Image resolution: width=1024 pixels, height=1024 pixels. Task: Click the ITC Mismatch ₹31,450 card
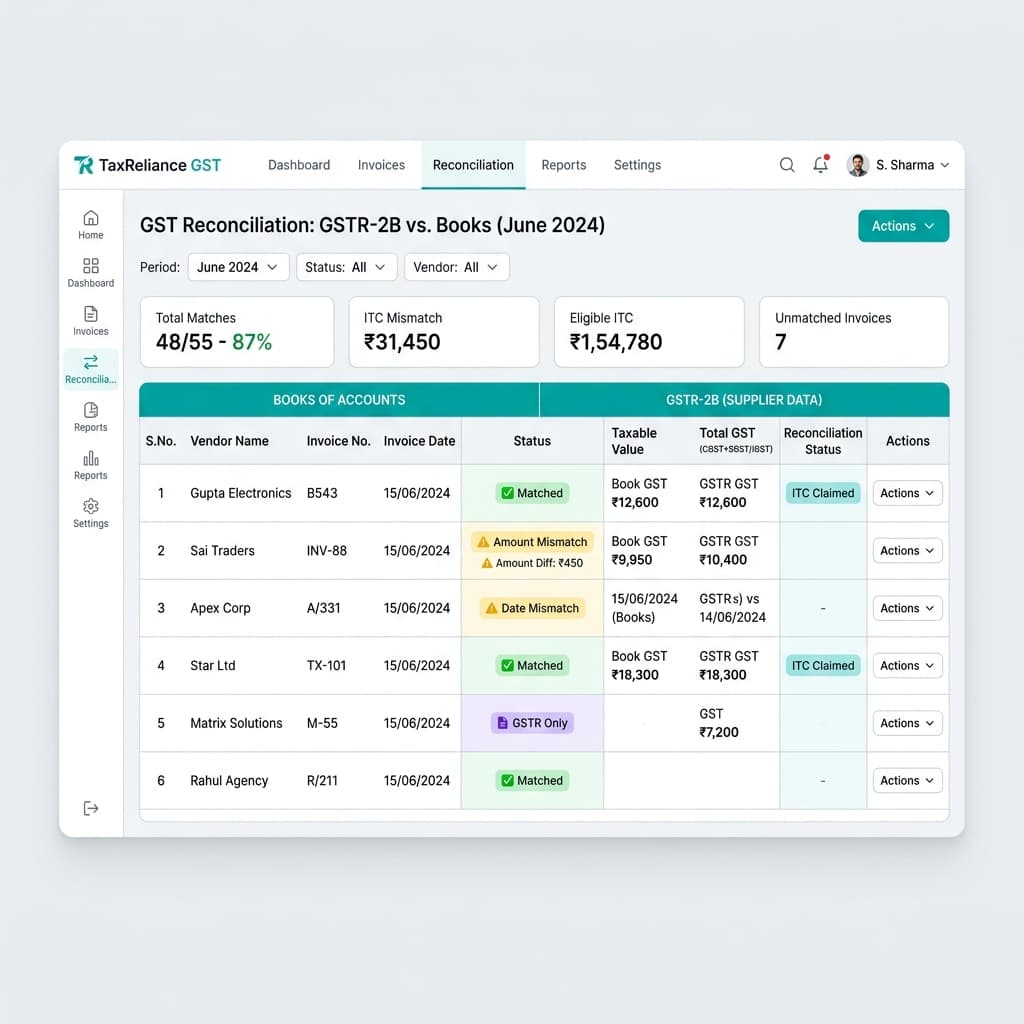click(444, 332)
